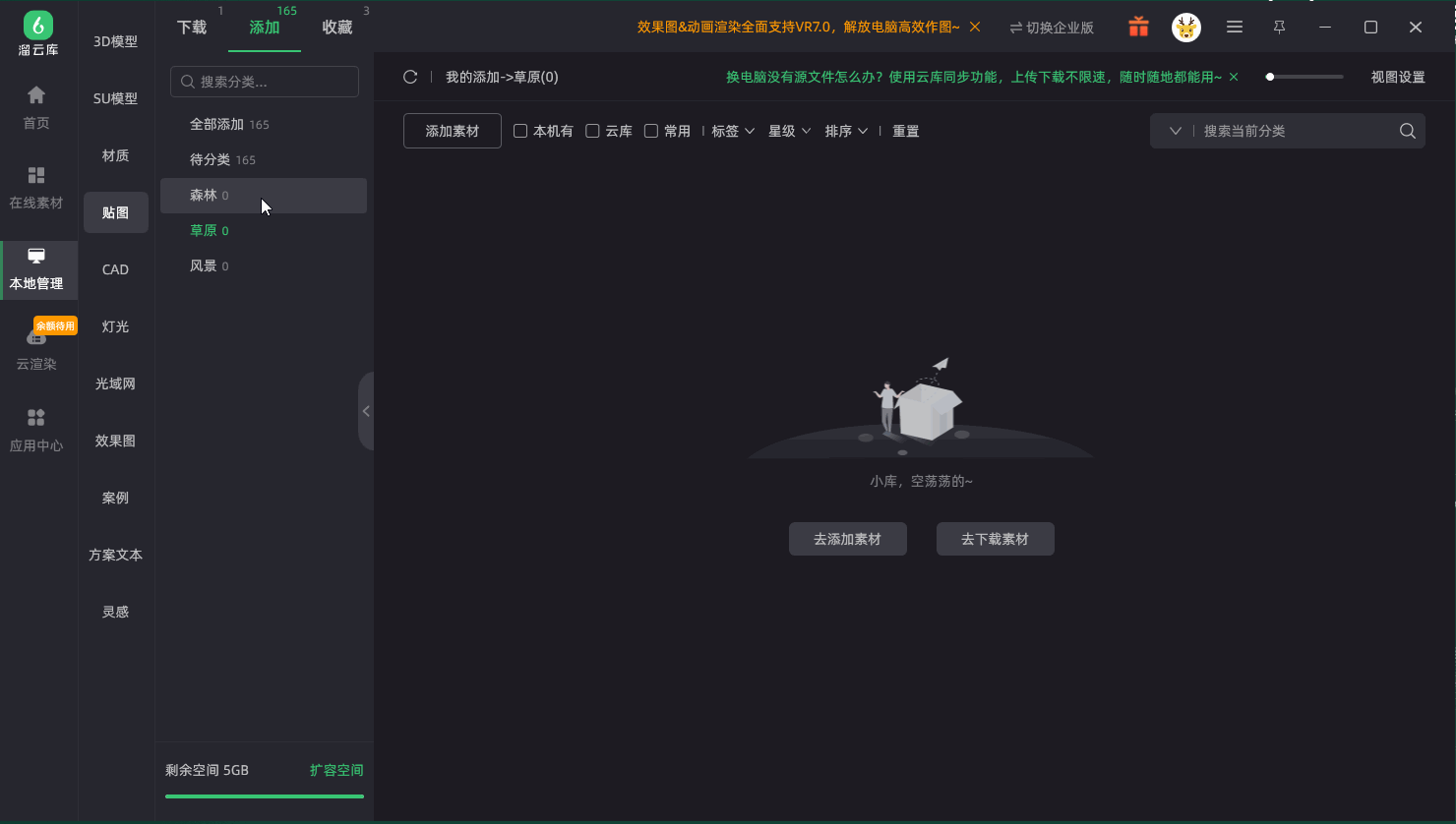
Task: Open the hamburger menu icon
Action: (x=1235, y=28)
